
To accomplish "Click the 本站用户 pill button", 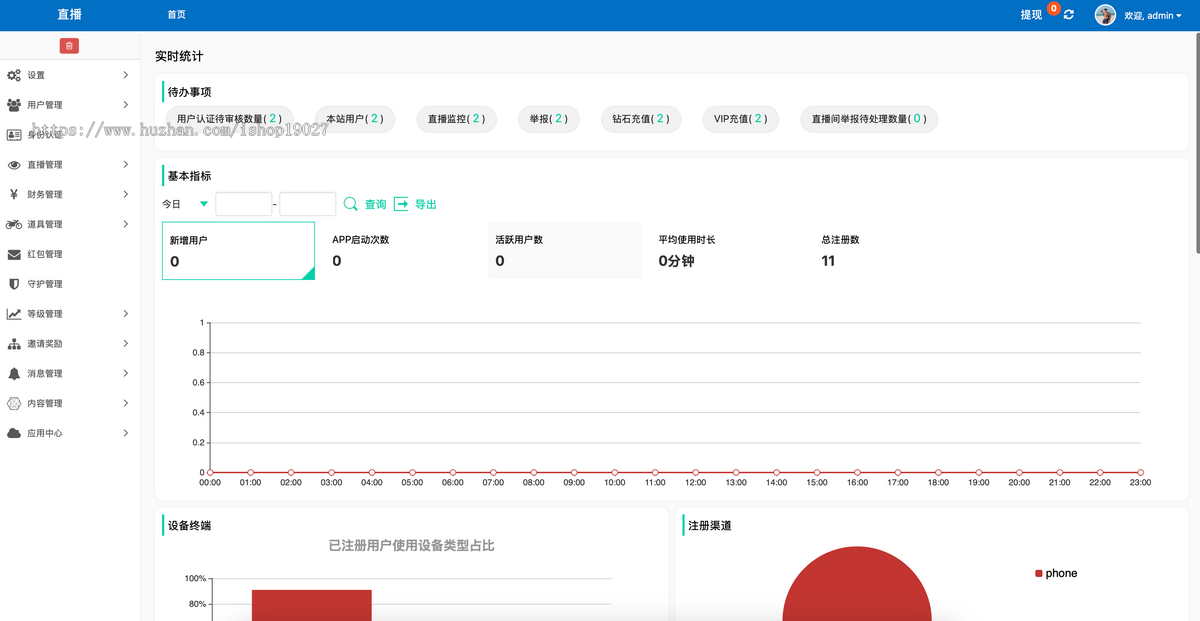I will 355,119.
